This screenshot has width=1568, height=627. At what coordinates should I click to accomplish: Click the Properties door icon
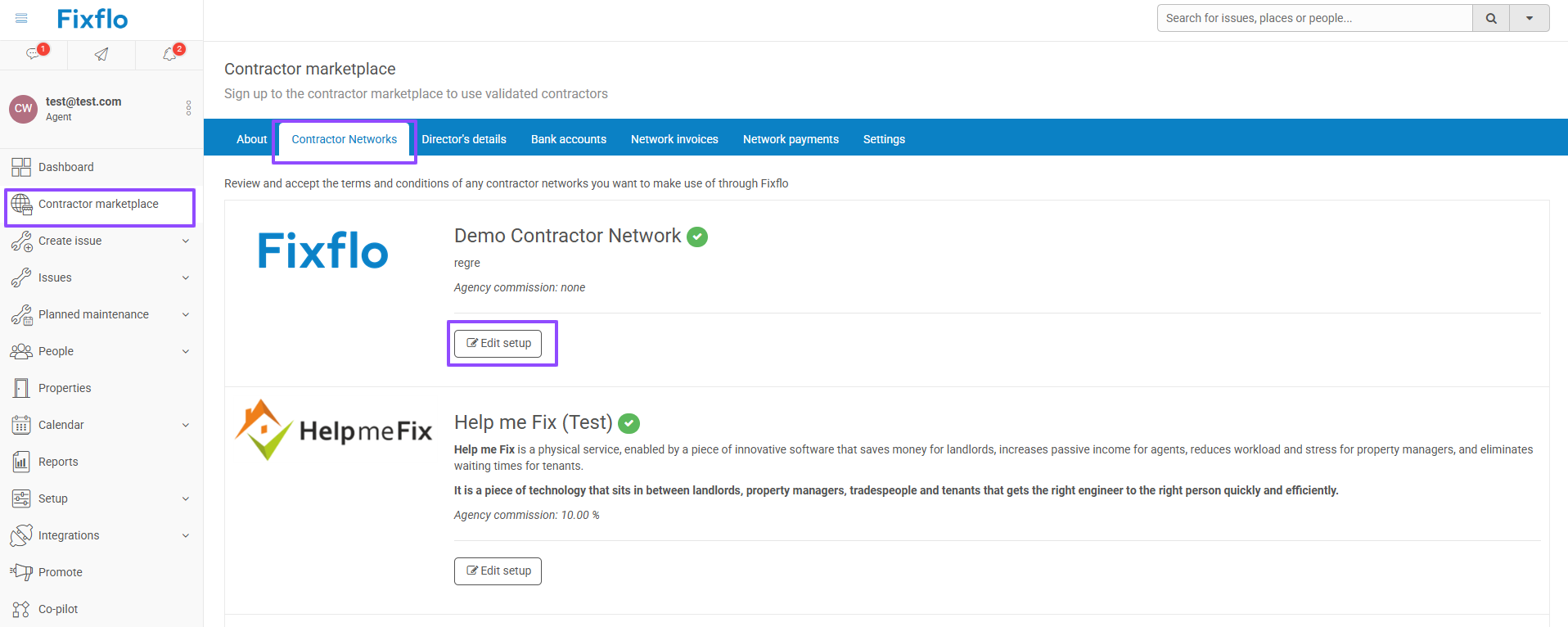(x=21, y=388)
